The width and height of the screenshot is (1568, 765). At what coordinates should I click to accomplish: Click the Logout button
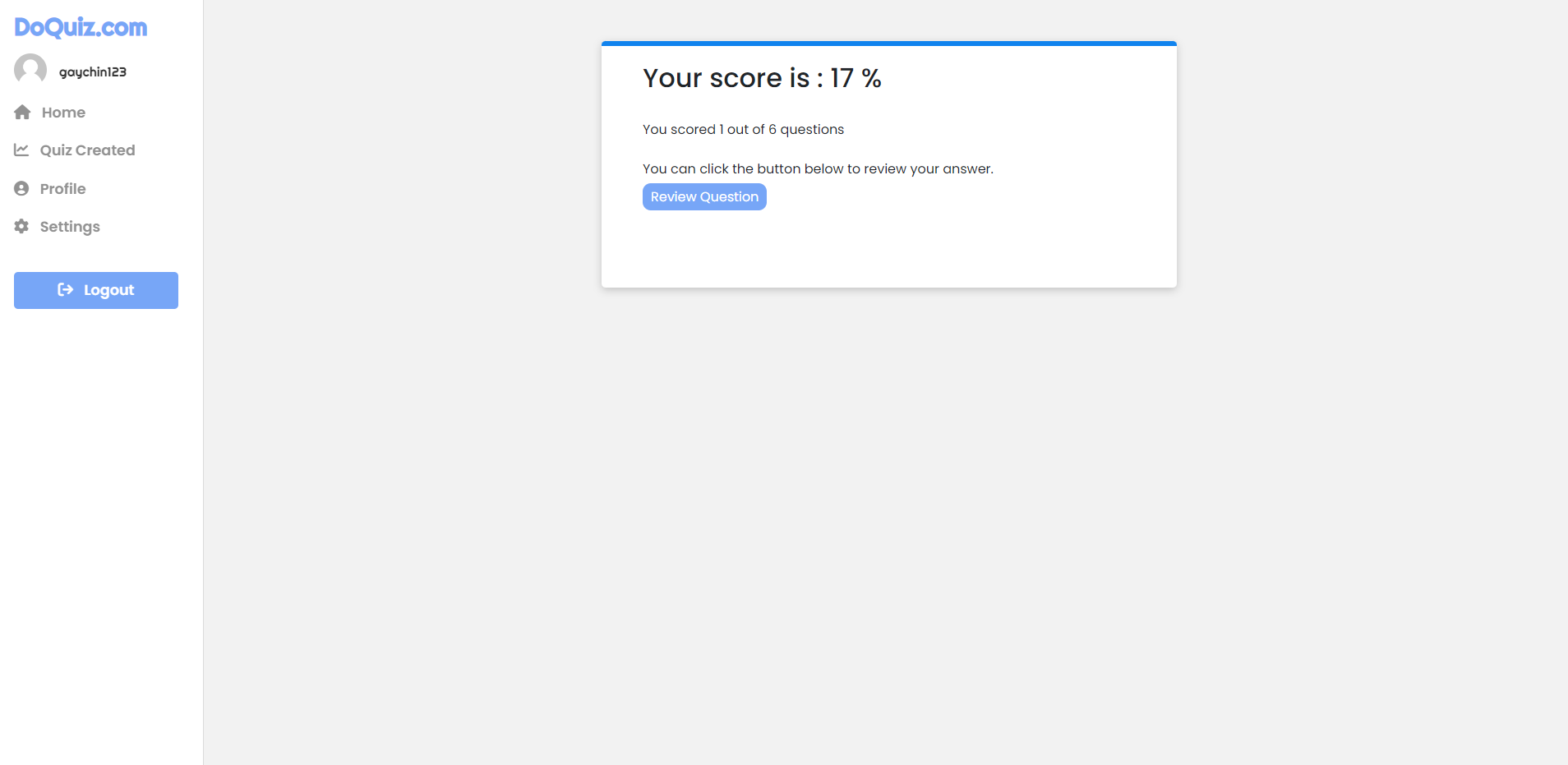(96, 290)
